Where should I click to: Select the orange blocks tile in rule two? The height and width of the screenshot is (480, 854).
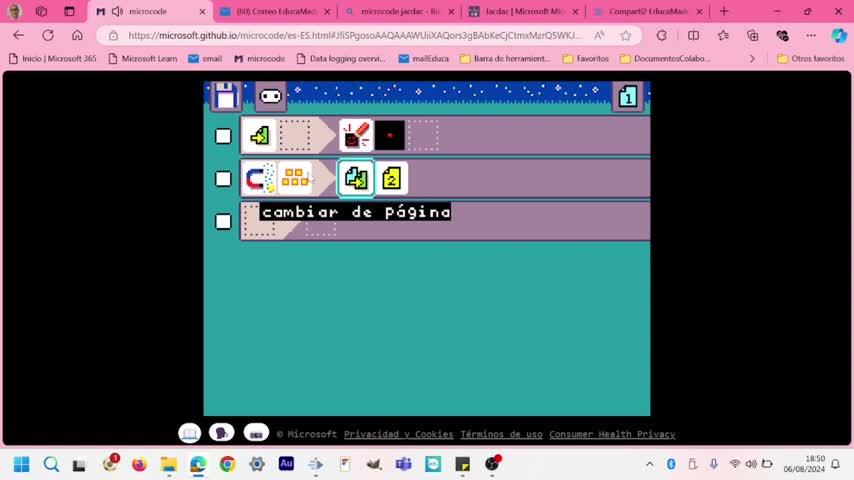click(295, 178)
